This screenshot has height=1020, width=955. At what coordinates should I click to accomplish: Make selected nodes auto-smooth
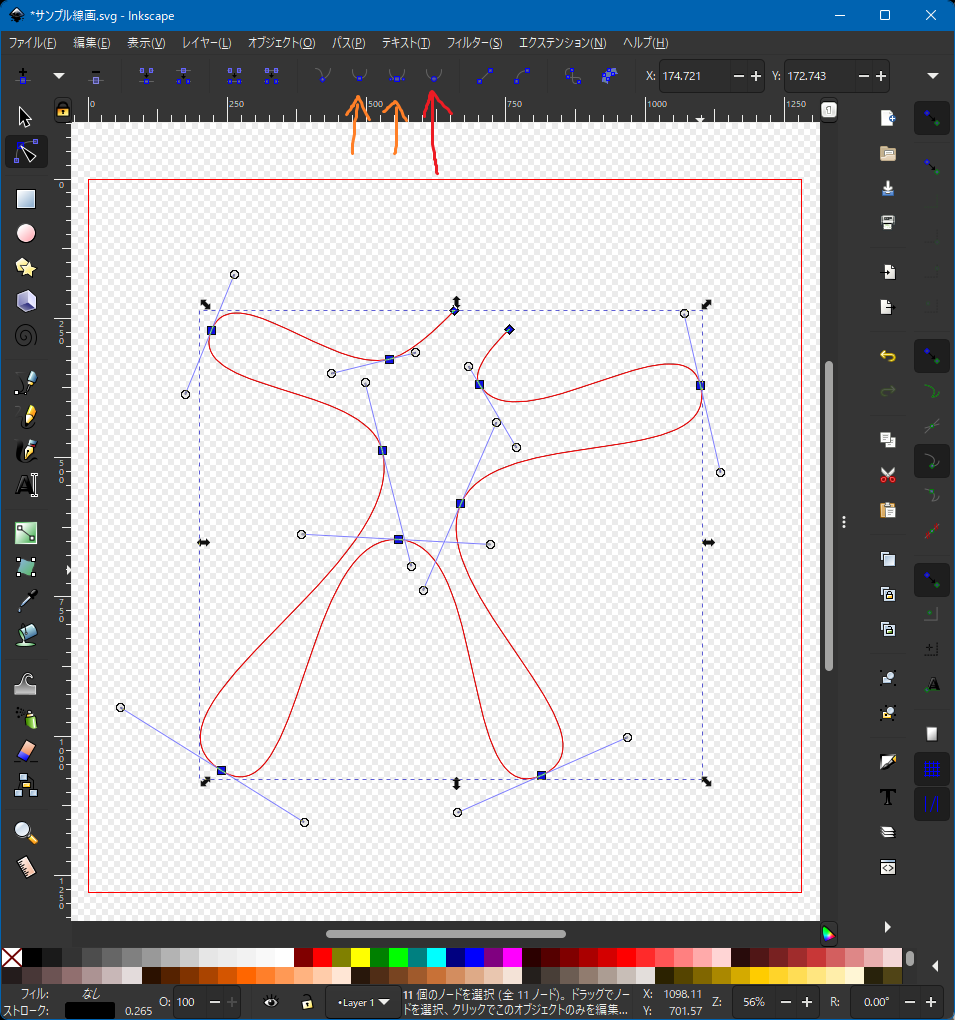433,76
